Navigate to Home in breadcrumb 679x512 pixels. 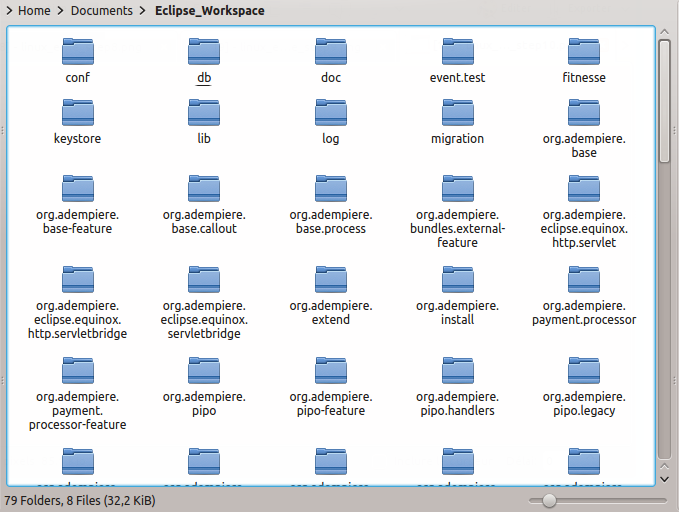(x=34, y=11)
